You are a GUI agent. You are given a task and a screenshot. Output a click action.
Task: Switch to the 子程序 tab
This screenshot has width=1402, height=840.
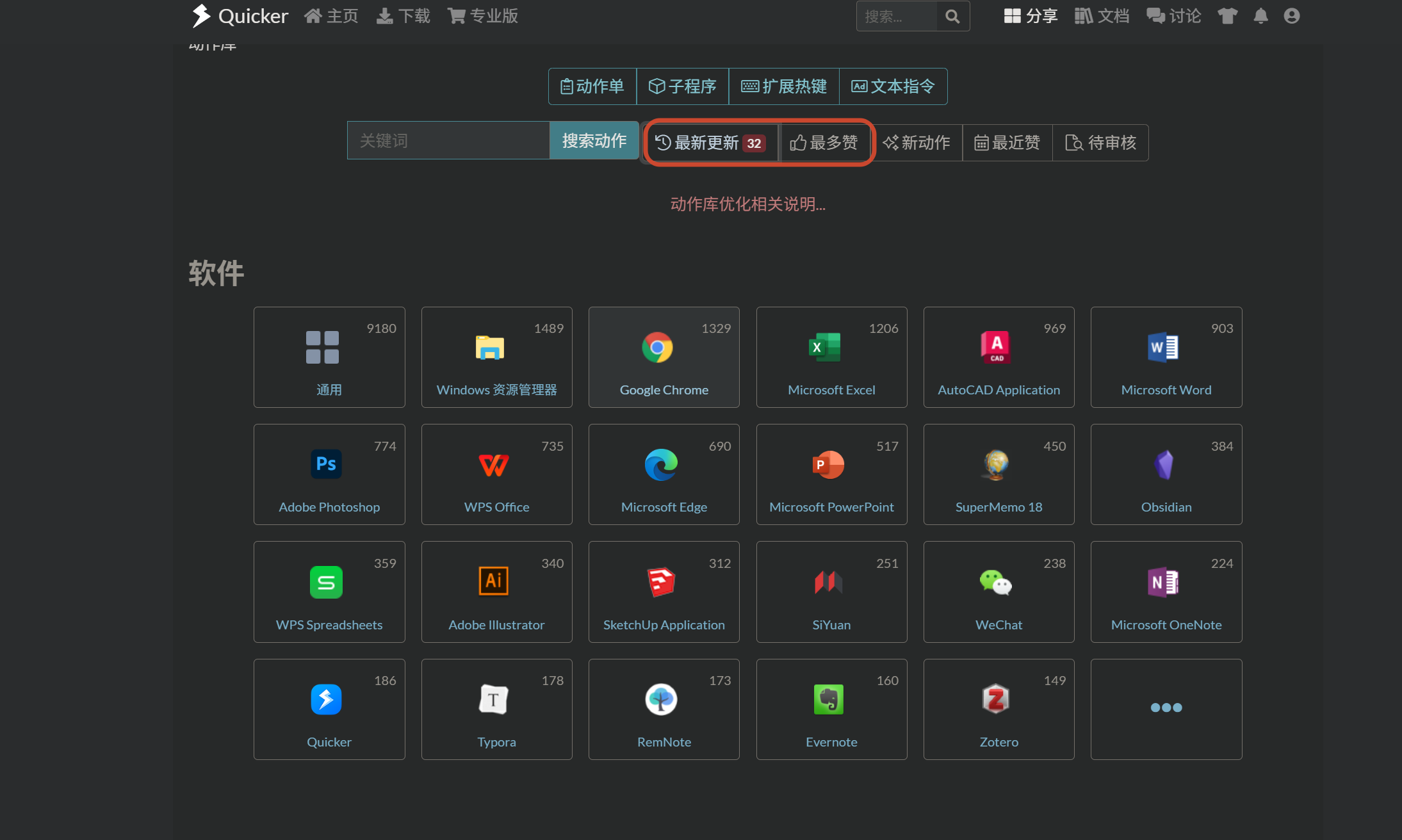[x=683, y=86]
